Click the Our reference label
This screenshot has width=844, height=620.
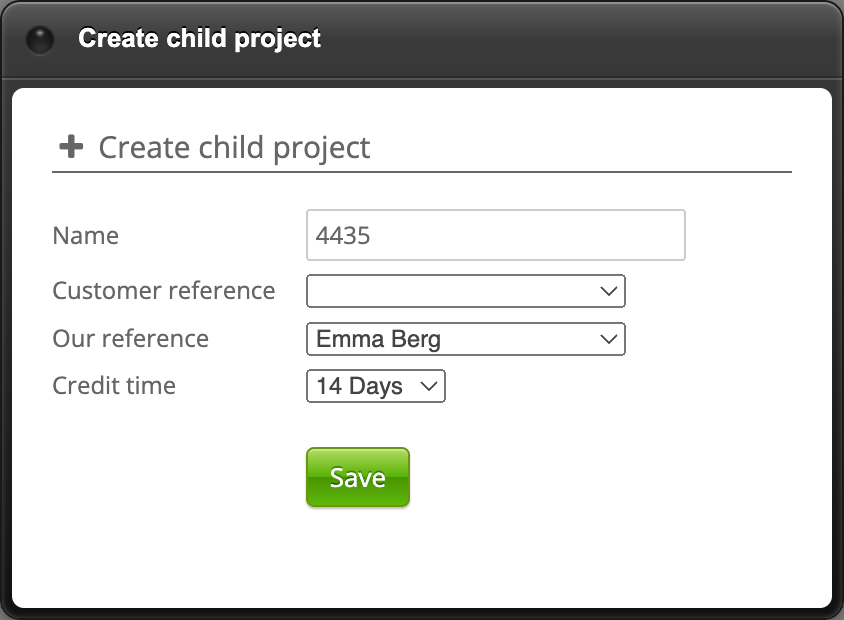[x=131, y=339]
